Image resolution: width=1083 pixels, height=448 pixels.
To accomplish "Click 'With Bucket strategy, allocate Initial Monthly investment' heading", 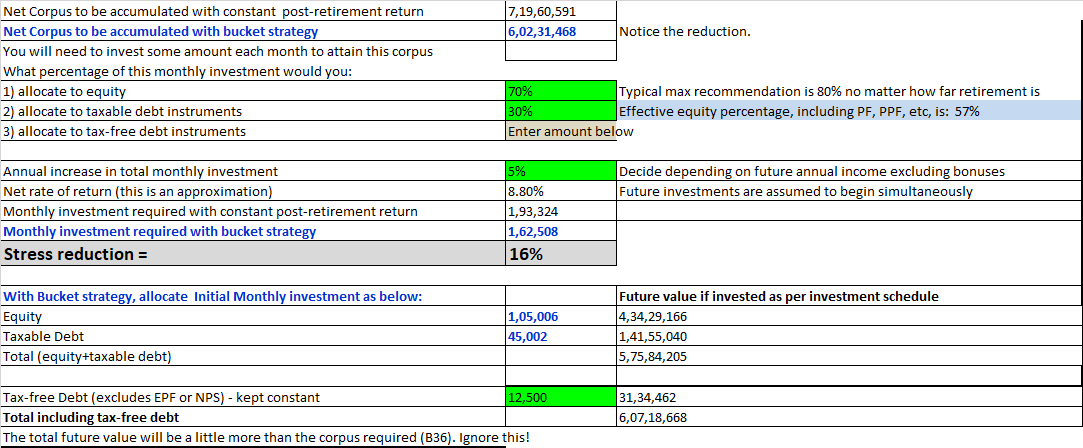I will (x=213, y=297).
